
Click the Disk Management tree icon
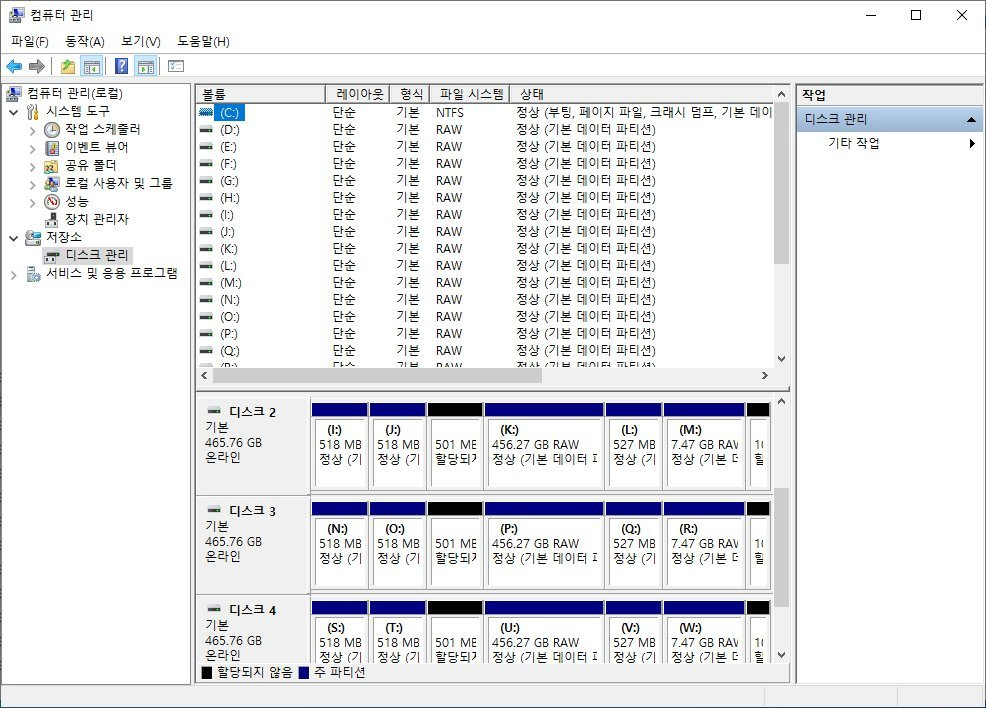coord(53,256)
